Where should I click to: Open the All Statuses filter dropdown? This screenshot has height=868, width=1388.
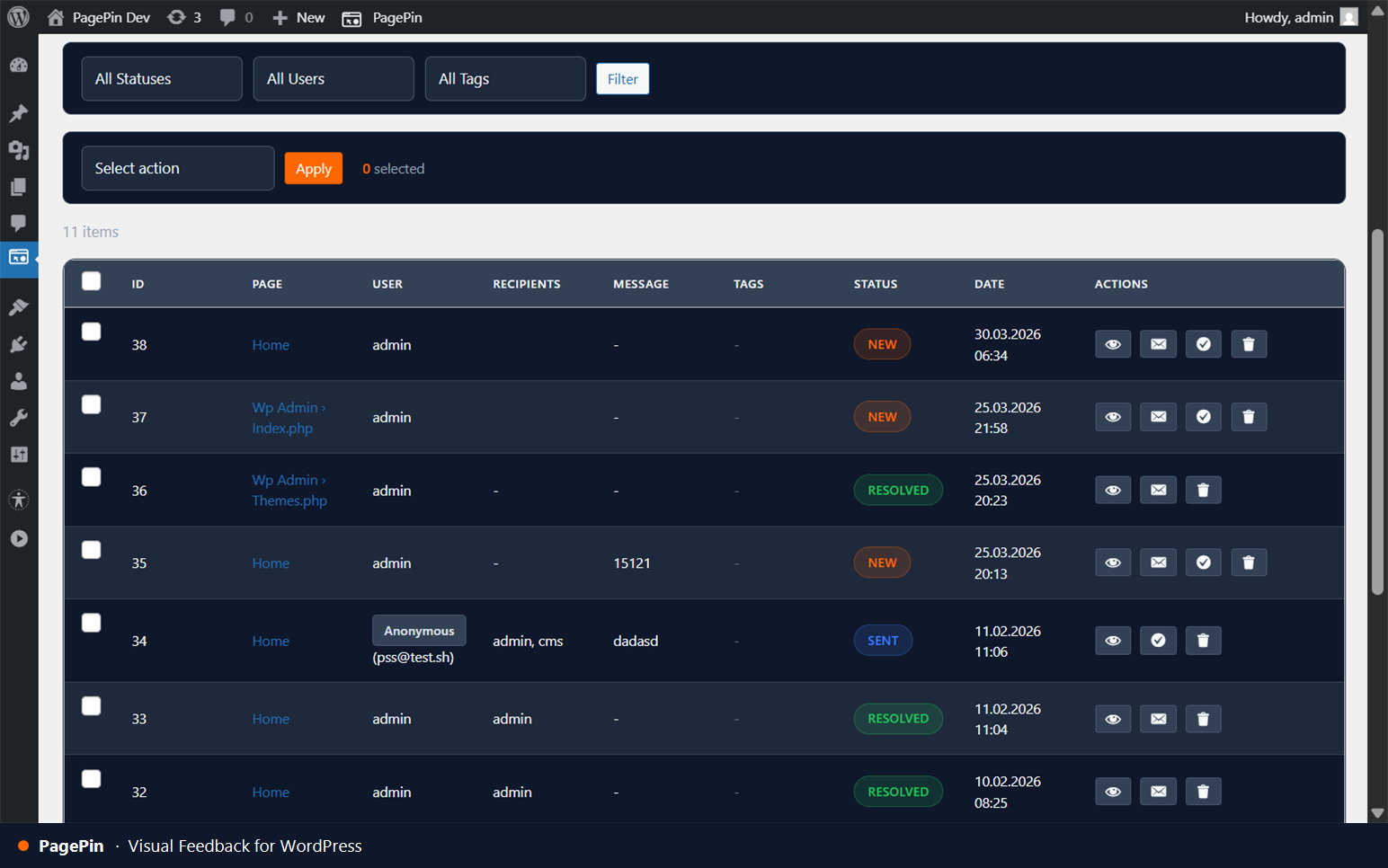(x=161, y=78)
